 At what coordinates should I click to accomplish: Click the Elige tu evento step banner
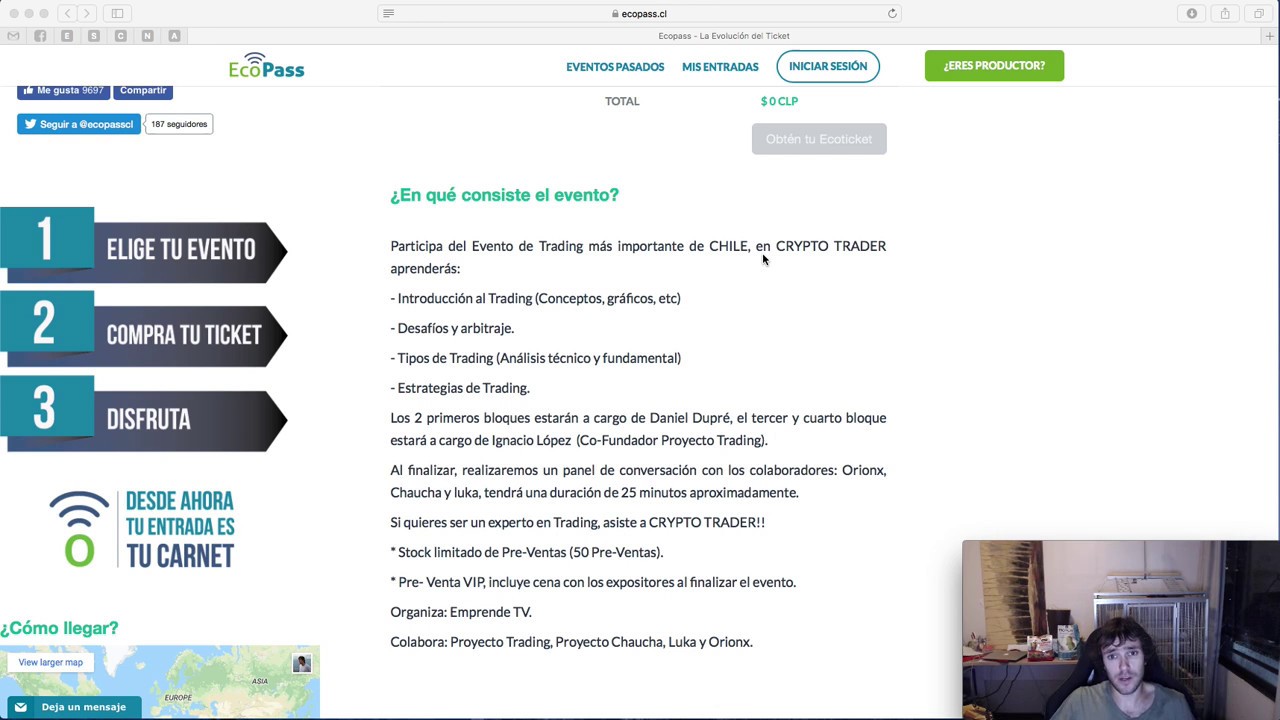[x=144, y=245]
